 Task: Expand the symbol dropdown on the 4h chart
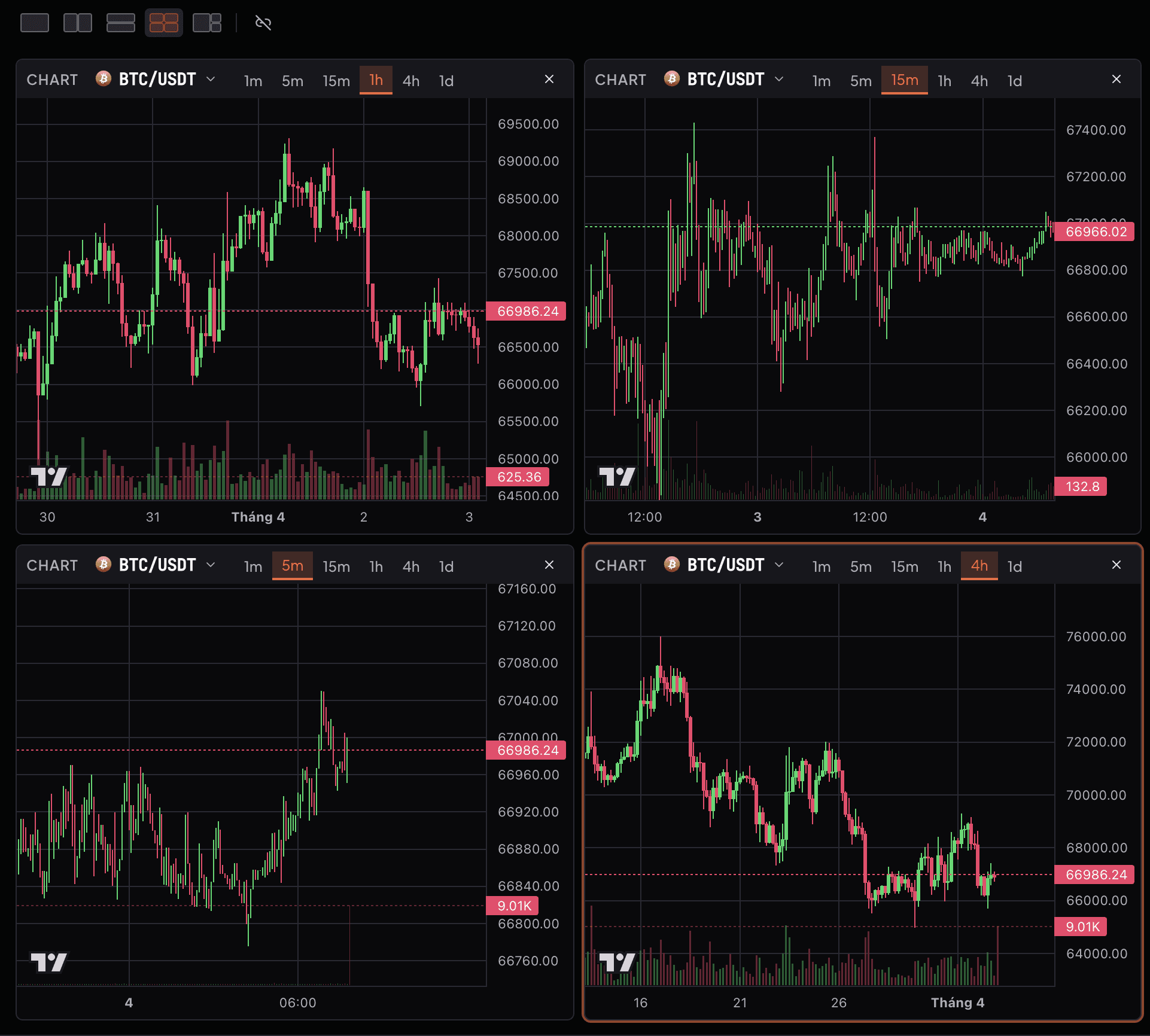coord(779,565)
